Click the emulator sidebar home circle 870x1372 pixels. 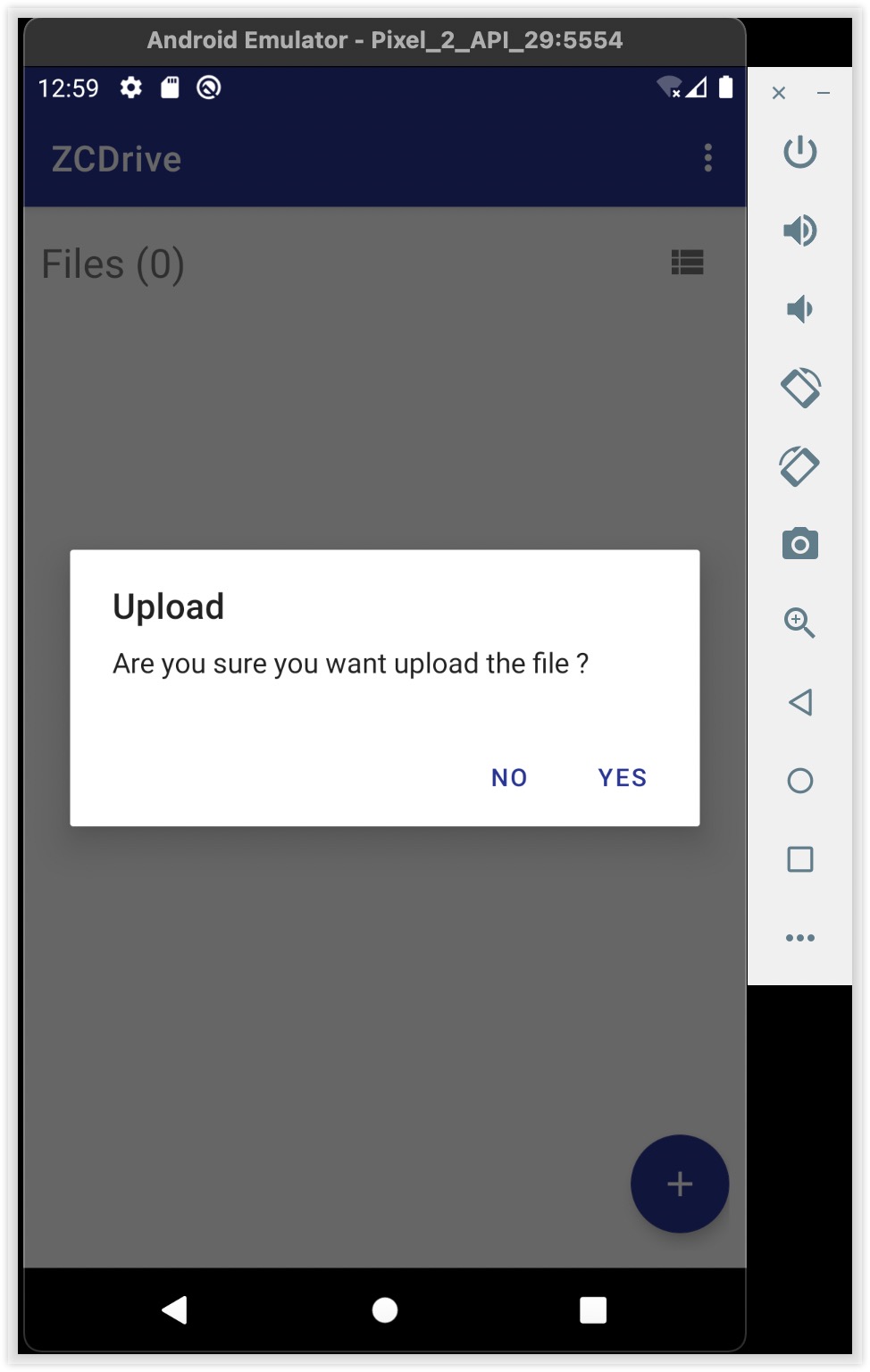click(800, 781)
